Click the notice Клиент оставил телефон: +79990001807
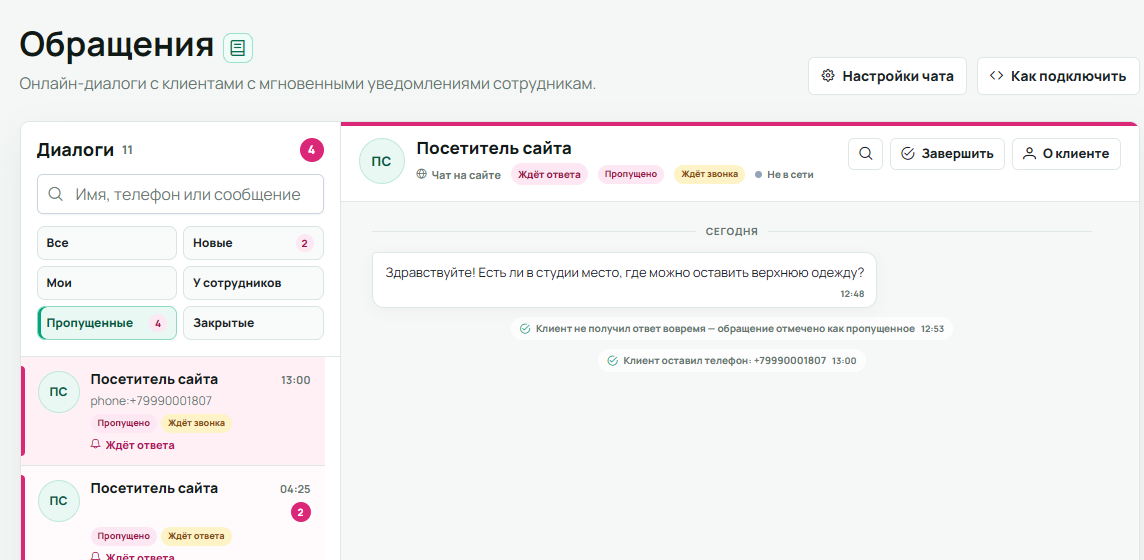Screen dimensions: 1144x560 tap(732, 361)
